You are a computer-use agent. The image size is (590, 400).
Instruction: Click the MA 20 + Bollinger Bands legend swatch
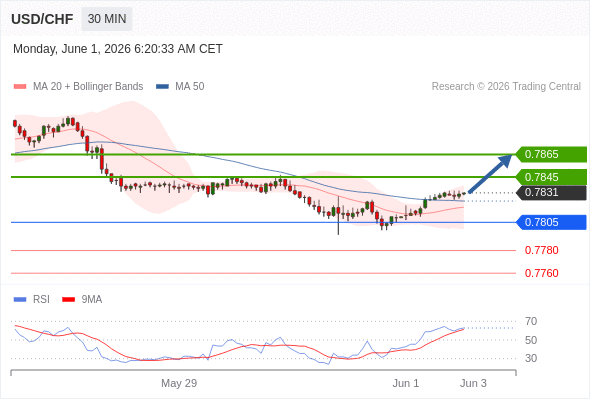20,87
